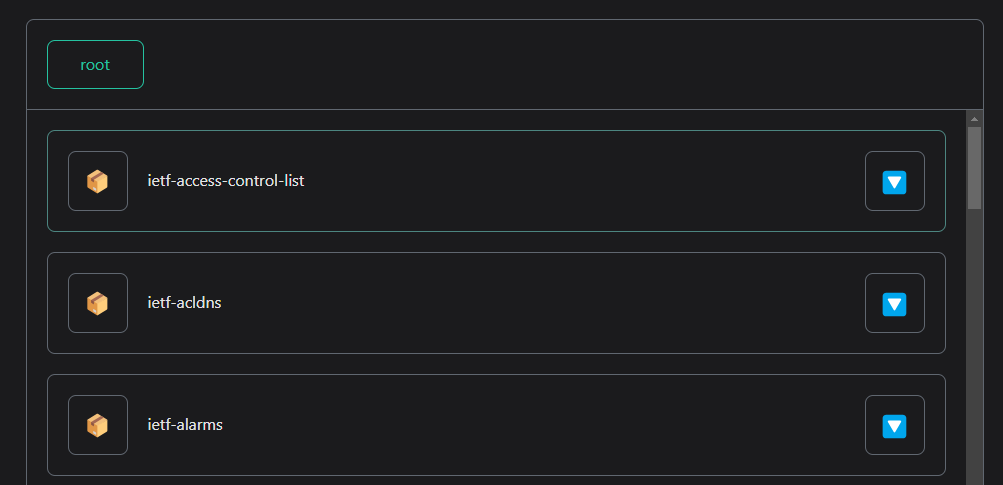Select the ietf-alarms label text
This screenshot has width=1003, height=485.
click(185, 425)
